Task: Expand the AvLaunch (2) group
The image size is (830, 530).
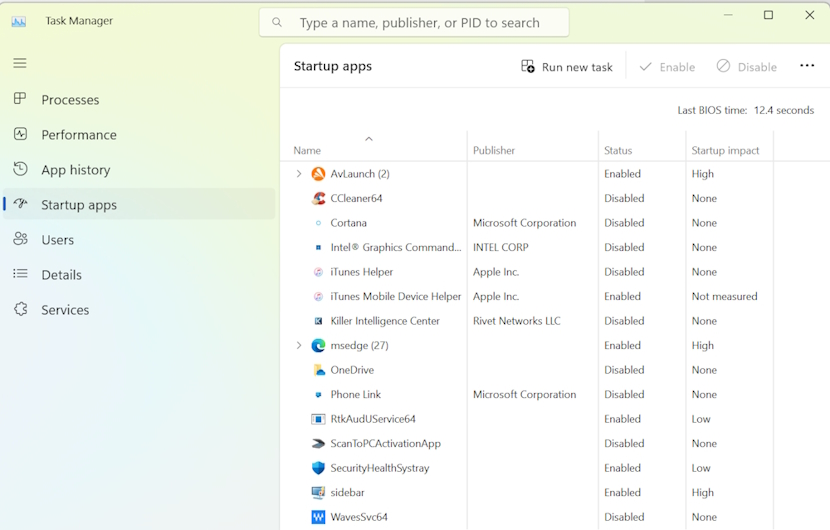Action: (x=299, y=174)
